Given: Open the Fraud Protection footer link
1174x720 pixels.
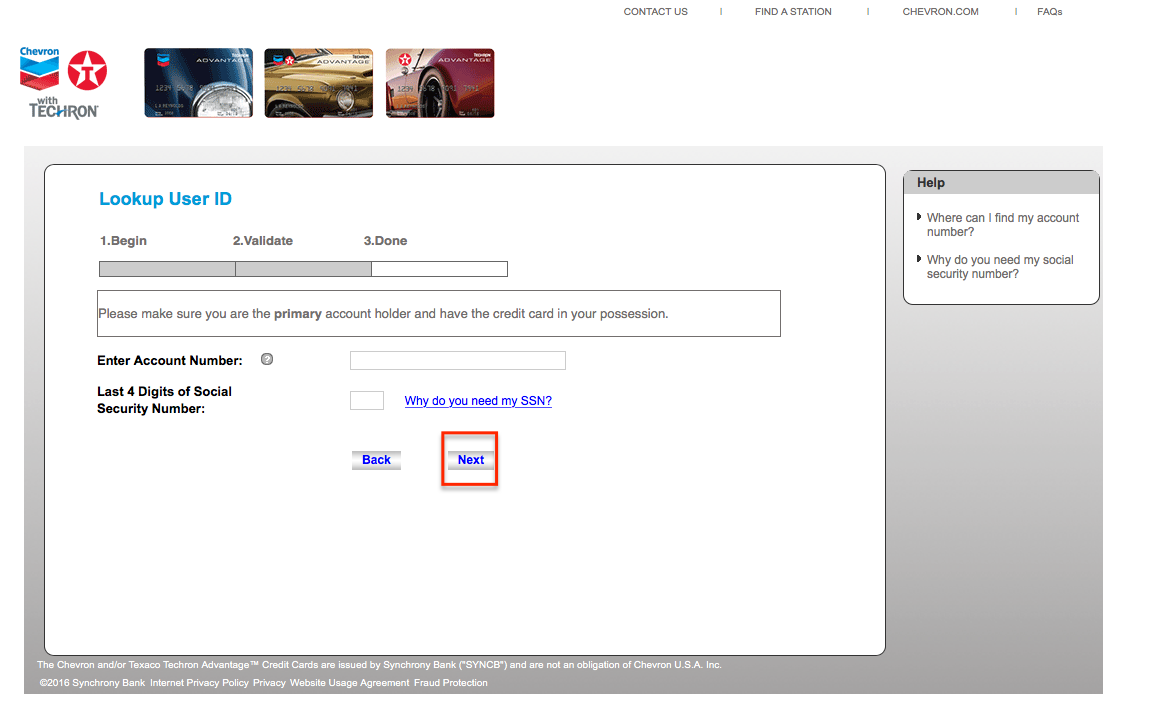Looking at the screenshot, I should click(451, 683).
